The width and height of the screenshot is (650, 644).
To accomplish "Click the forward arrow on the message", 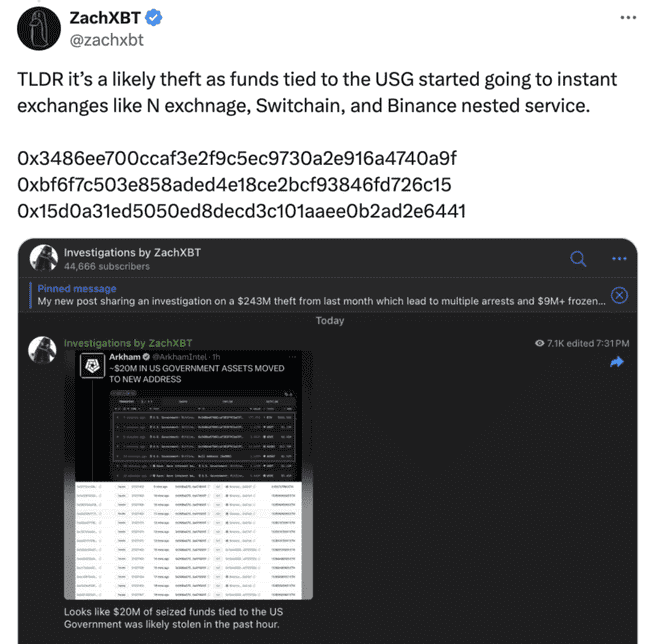I will tap(616, 362).
